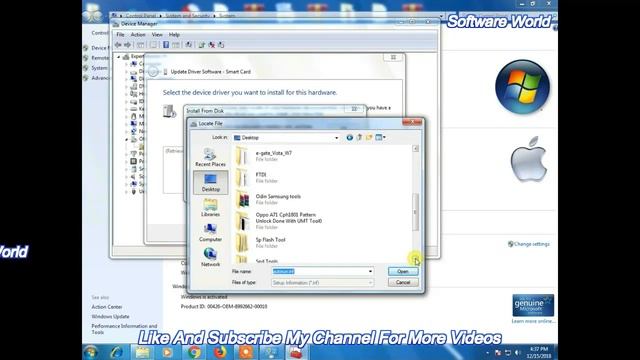Select the Odin Samsung tools folder
This screenshot has width=640, height=360.
point(278,199)
